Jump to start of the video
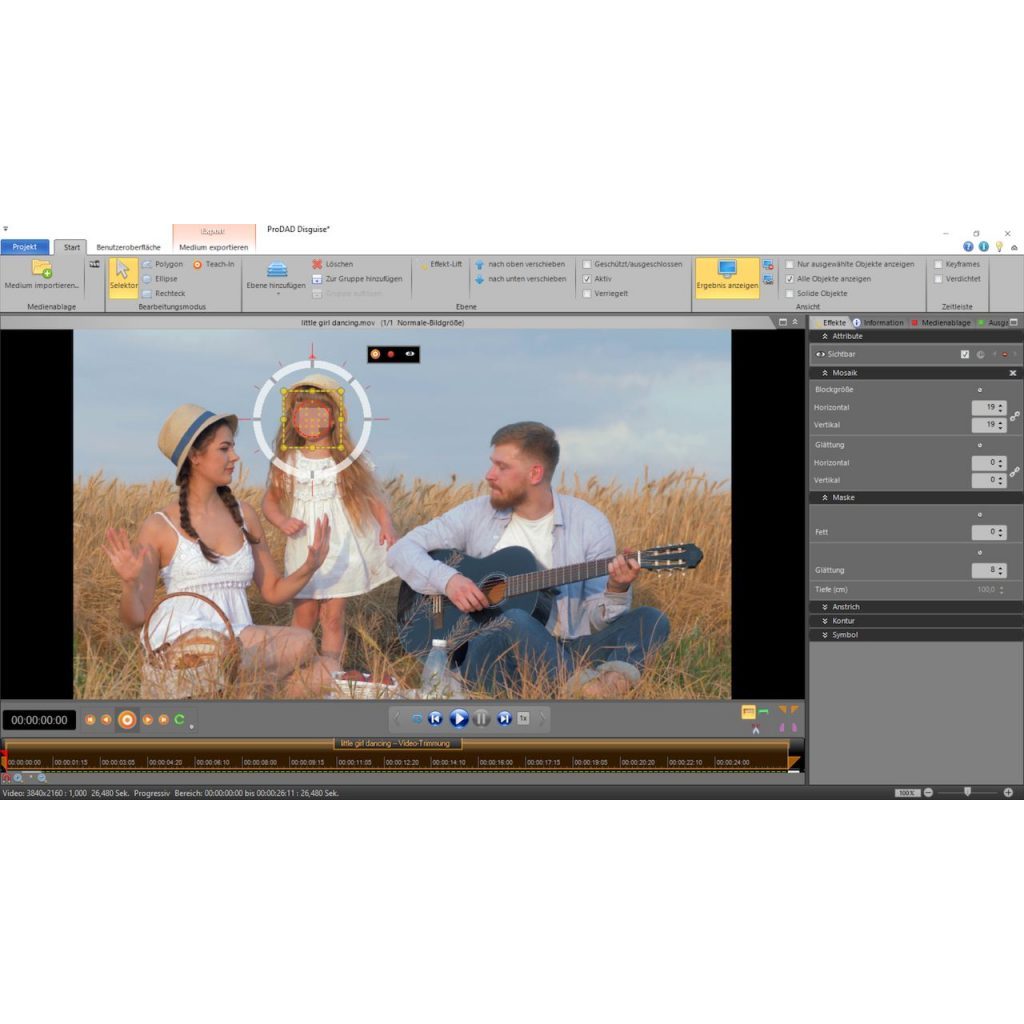The height and width of the screenshot is (1024, 1024). [435, 718]
